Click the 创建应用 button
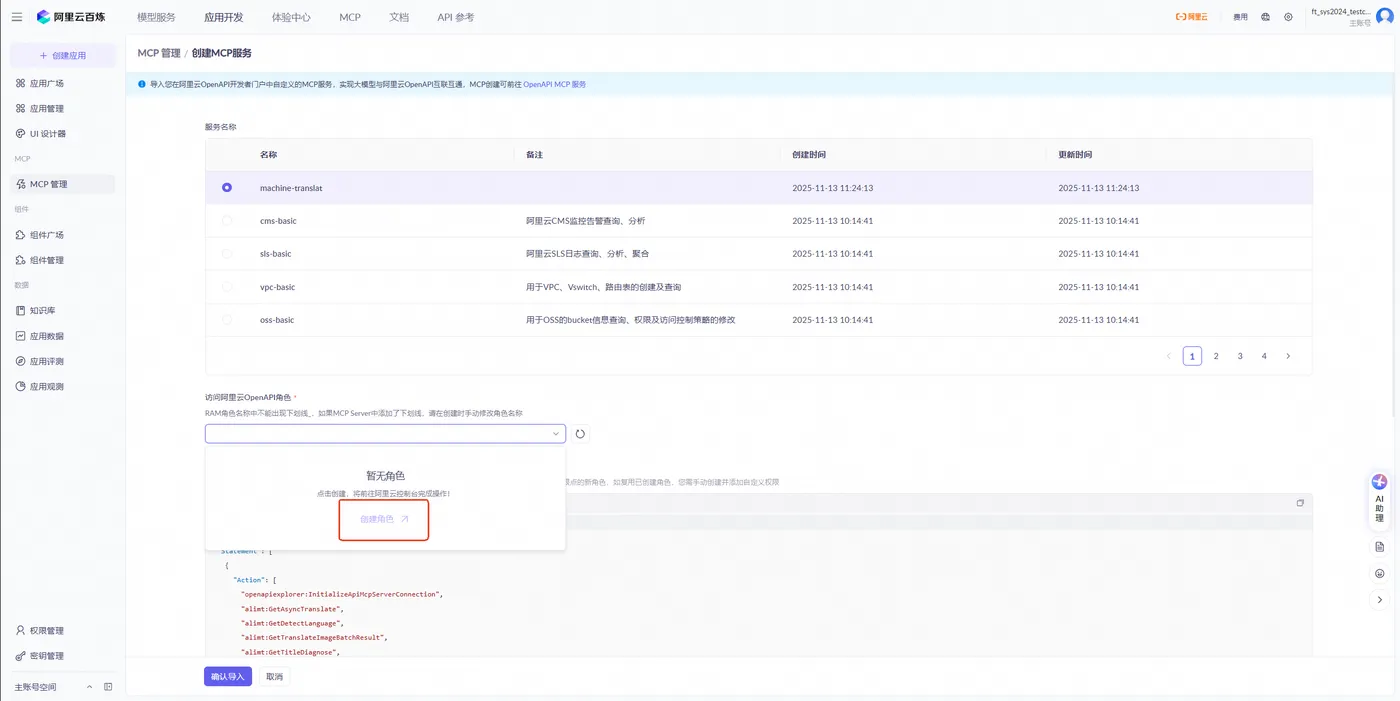Screen dimensions: 1400x701 pyautogui.click(x=63, y=56)
